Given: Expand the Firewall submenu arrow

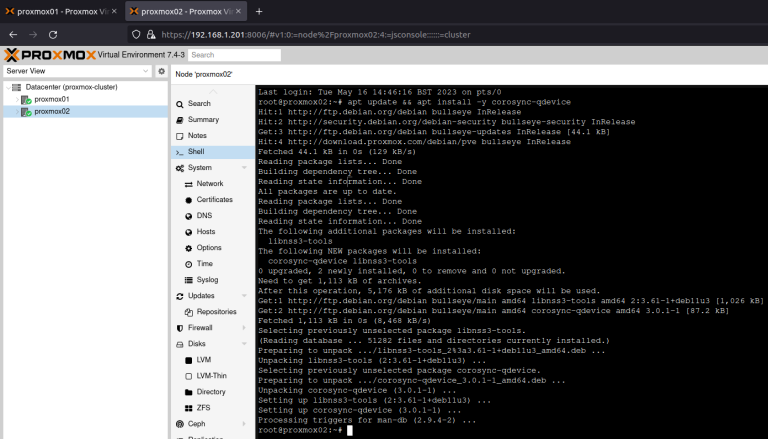Looking at the screenshot, I should [244, 328].
